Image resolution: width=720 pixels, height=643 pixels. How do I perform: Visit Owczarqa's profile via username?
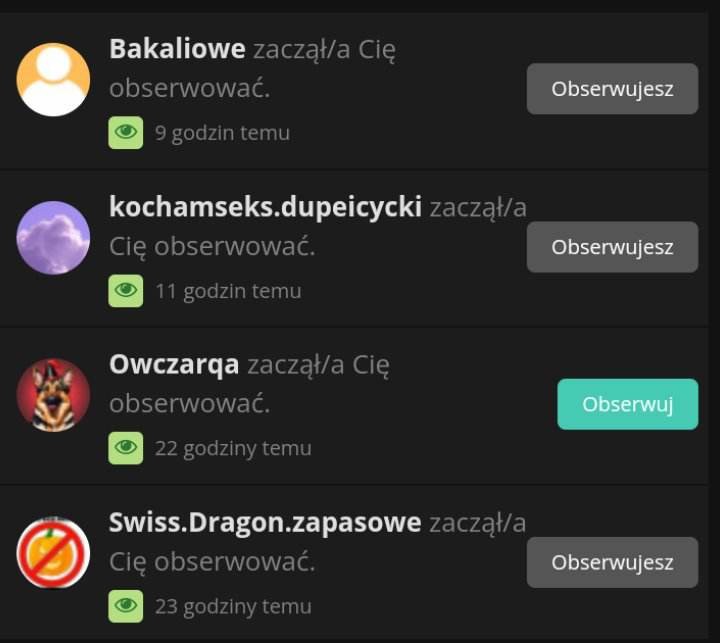(x=174, y=365)
